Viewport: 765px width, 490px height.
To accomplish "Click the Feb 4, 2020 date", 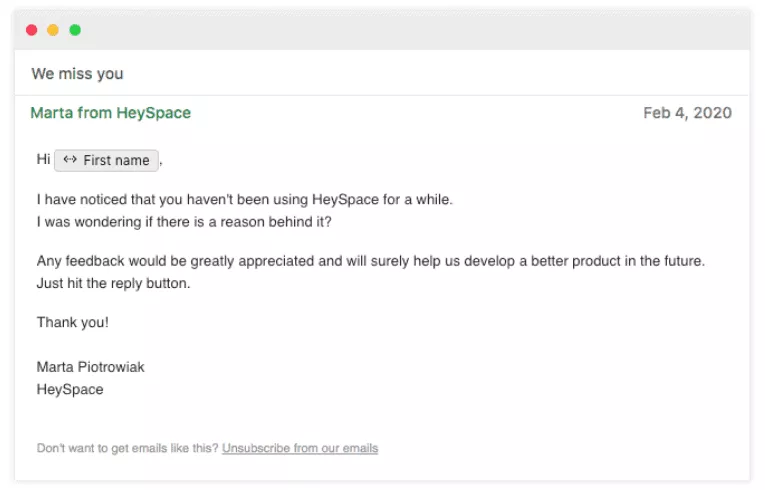I will [687, 113].
